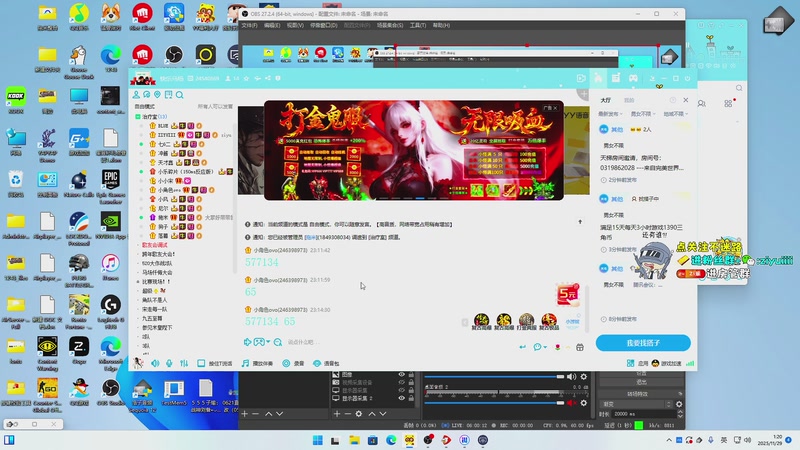Click the 录音 record button
800x450 pixels.
coord(293,363)
